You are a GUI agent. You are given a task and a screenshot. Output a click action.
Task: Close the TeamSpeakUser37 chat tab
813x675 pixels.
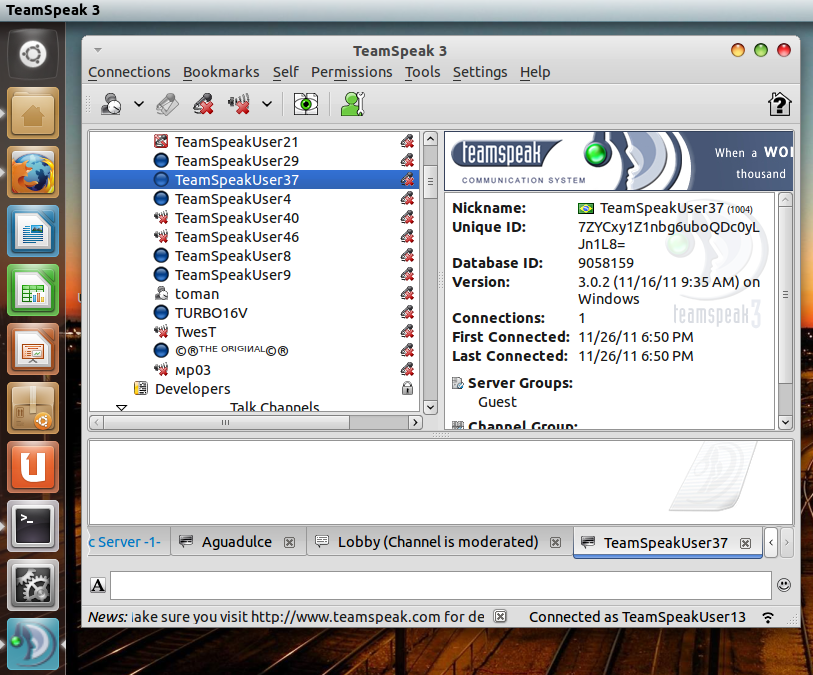746,543
